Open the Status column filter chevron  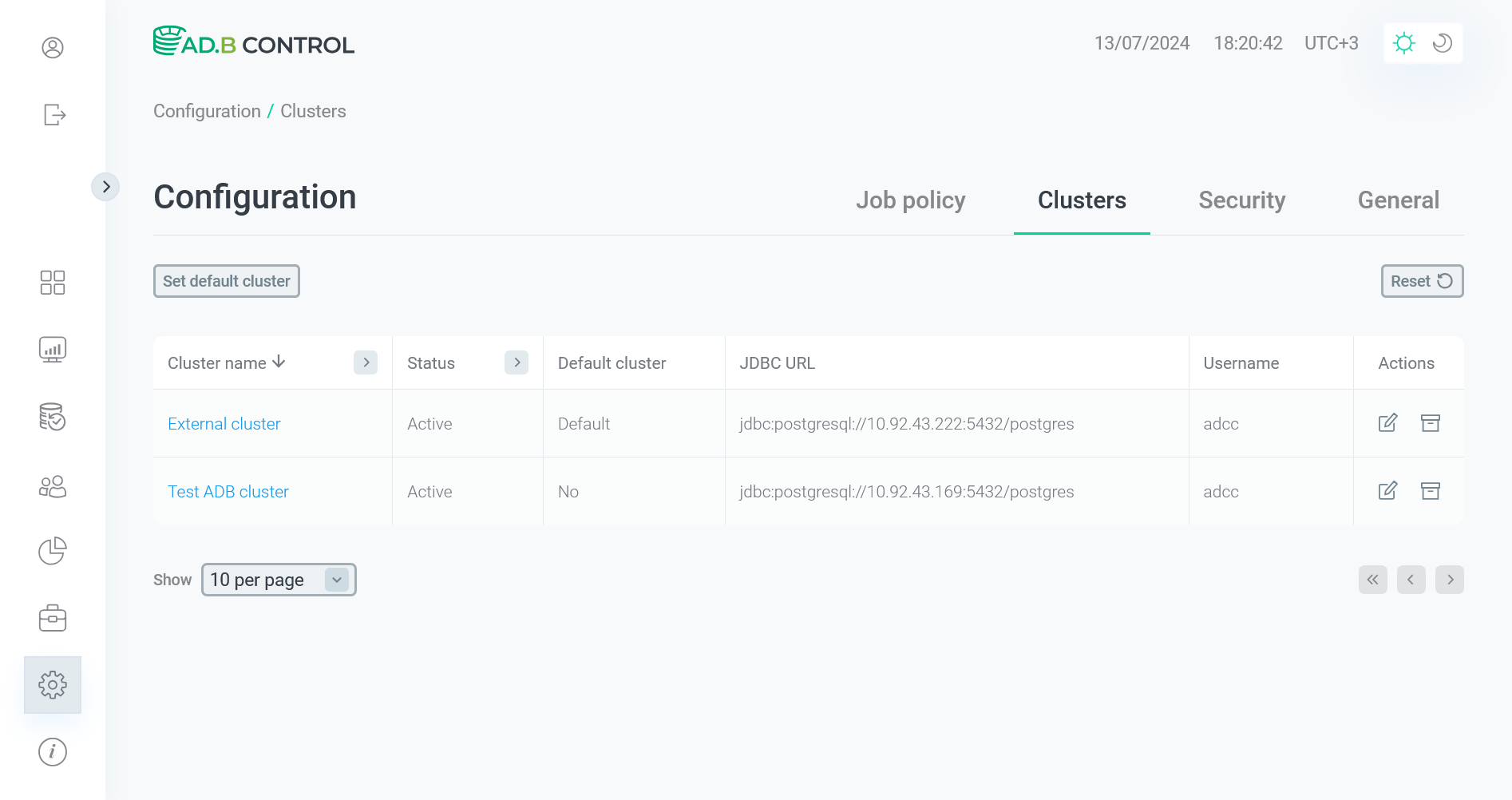pyautogui.click(x=517, y=362)
